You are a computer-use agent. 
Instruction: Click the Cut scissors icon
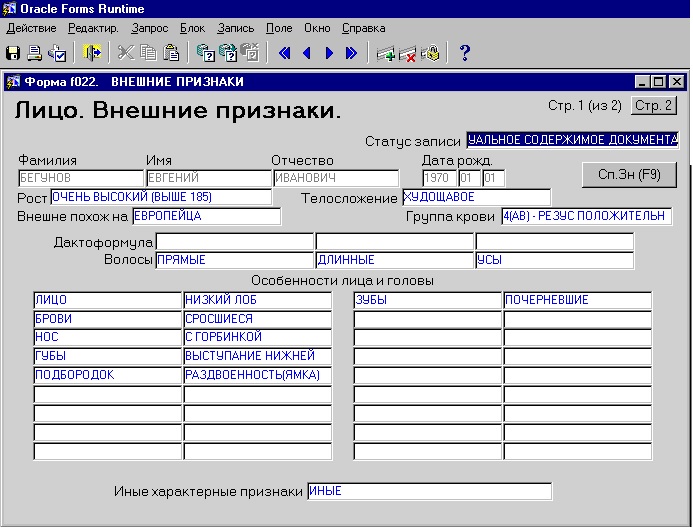[x=126, y=54]
